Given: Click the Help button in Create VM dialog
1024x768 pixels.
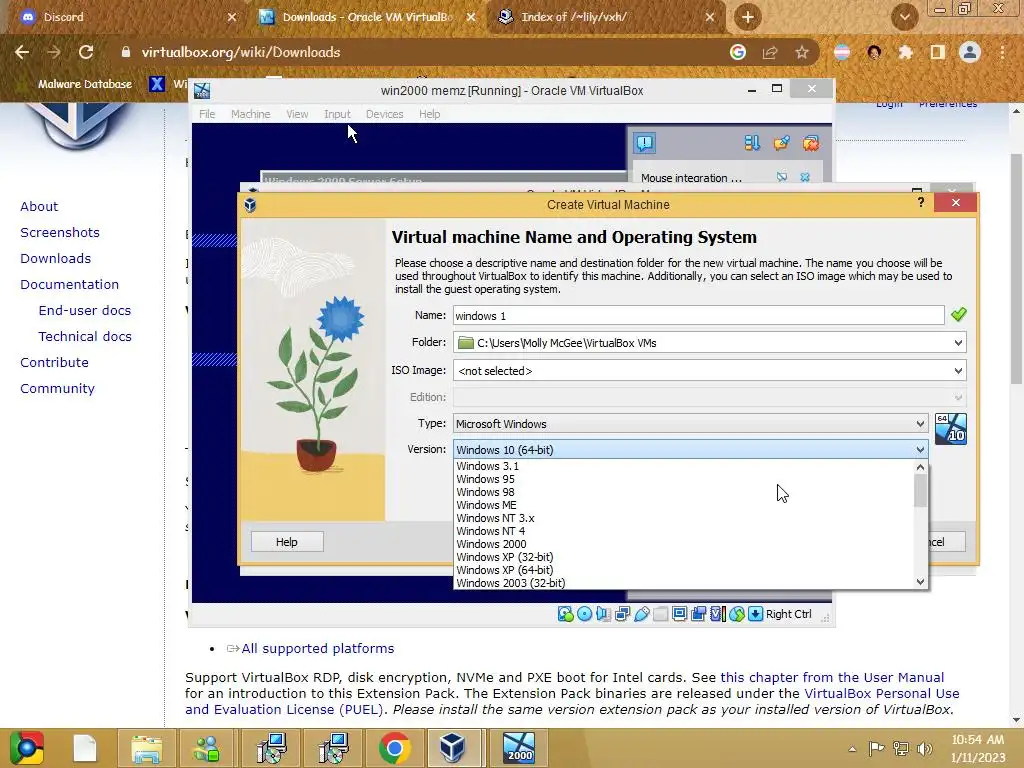Looking at the screenshot, I should coord(287,542).
